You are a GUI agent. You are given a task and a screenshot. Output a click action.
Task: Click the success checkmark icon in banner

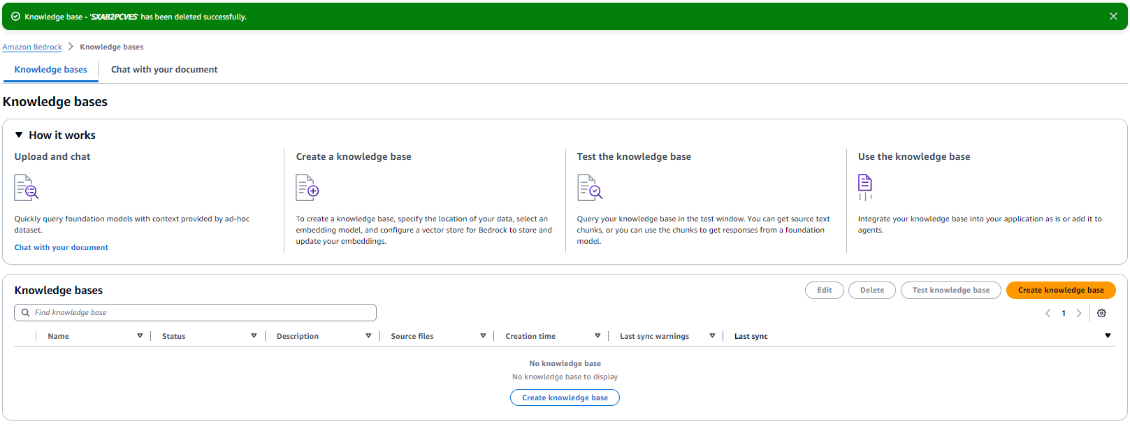(16, 16)
